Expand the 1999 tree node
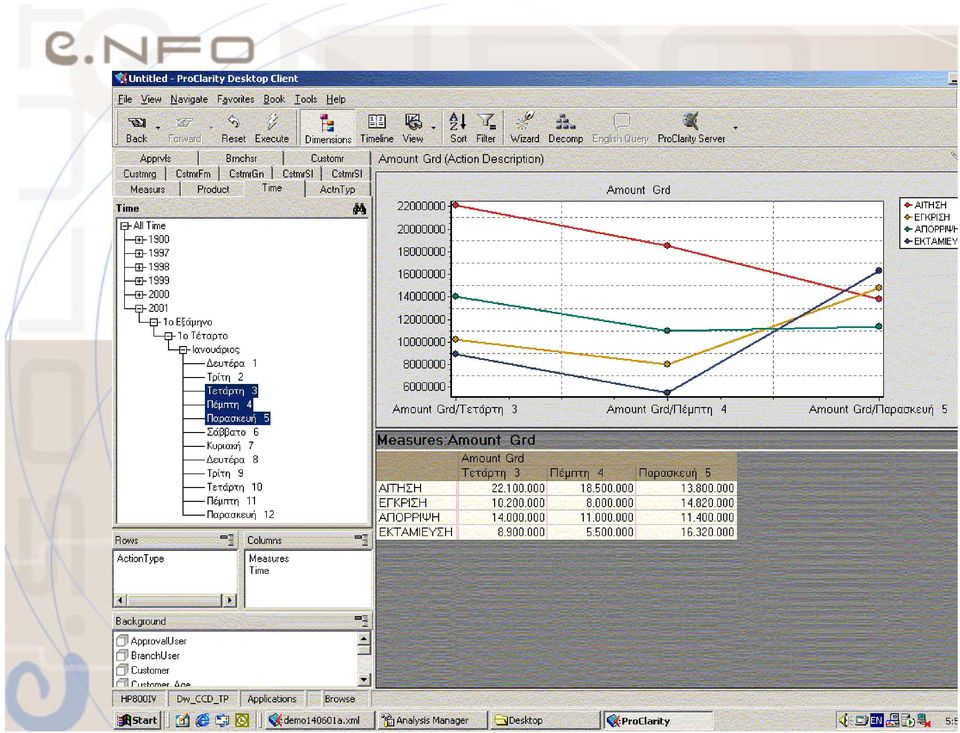This screenshot has height=733, width=960. [x=139, y=281]
